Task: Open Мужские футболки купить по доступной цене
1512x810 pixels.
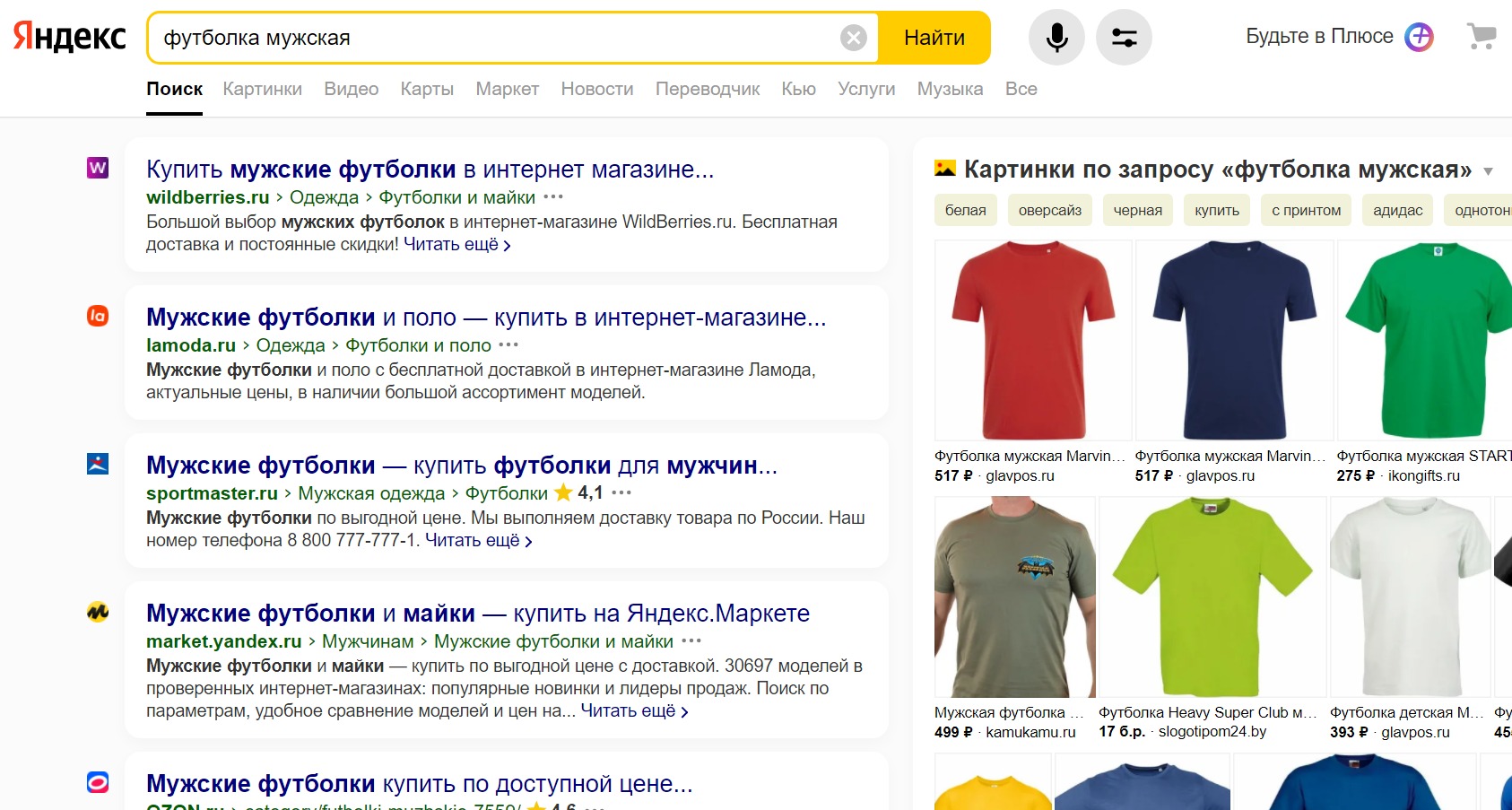Action: click(x=420, y=783)
